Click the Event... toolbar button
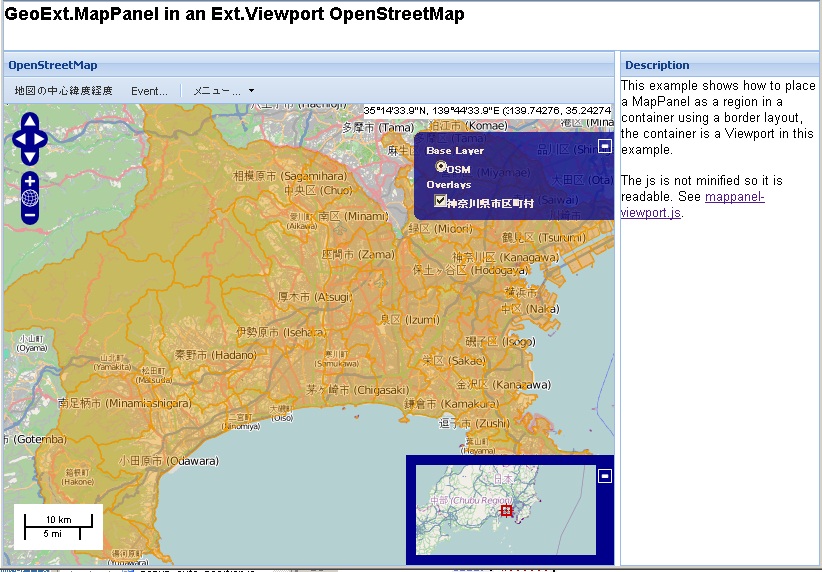Image resolution: width=822 pixels, height=572 pixels. (149, 91)
